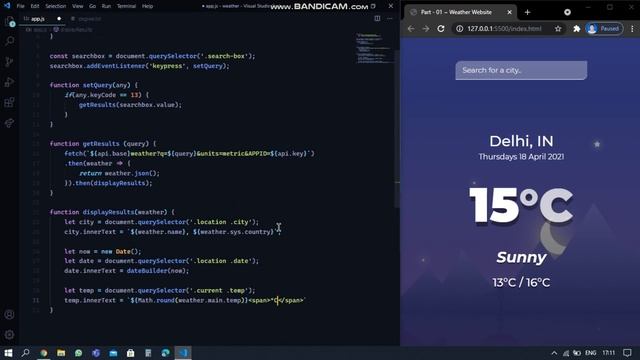The height and width of the screenshot is (360, 640).
Task: Click the browser Back arrow
Action: coord(411,29)
